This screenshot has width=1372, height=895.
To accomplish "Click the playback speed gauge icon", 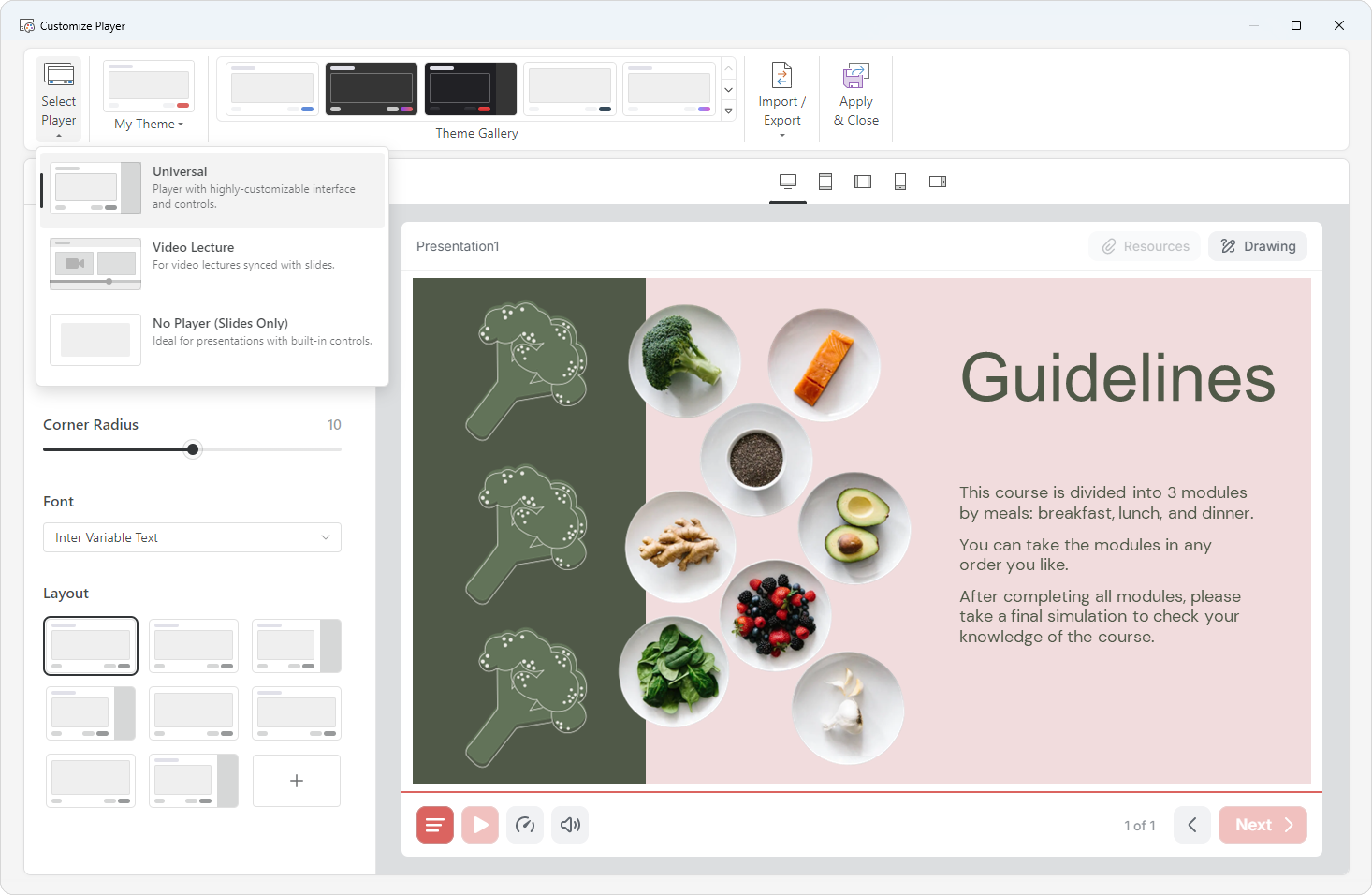I will click(x=525, y=825).
